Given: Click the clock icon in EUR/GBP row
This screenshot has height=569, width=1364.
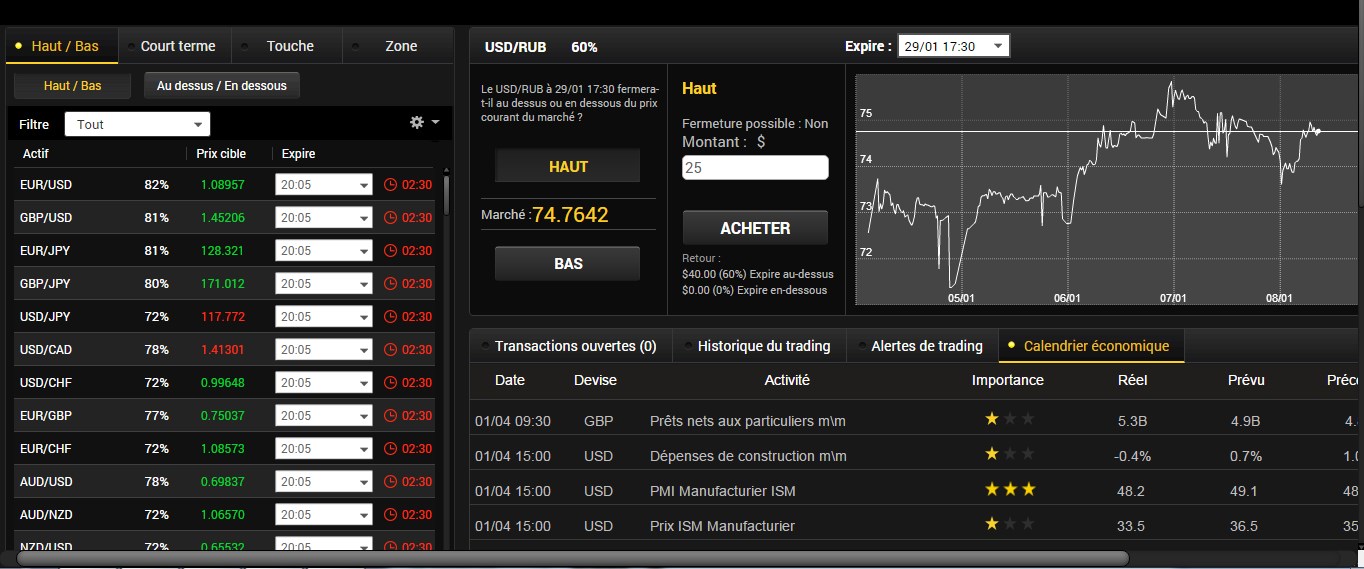Looking at the screenshot, I should (391, 415).
